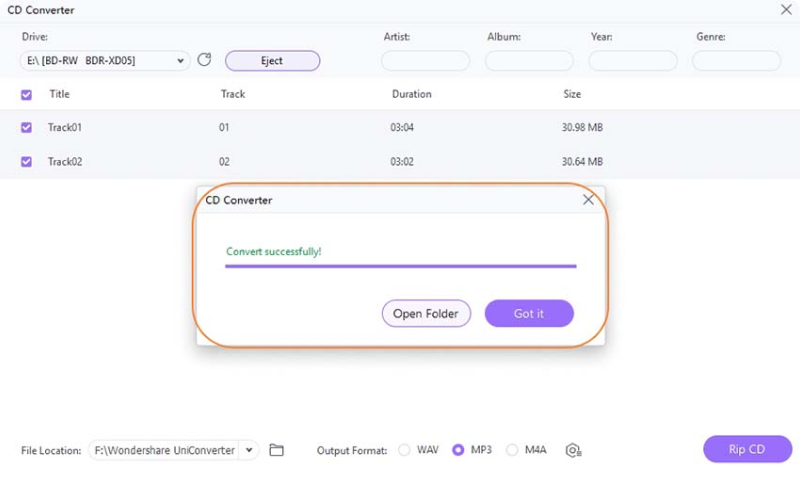
Task: Toggle the select-all tracks checkbox
Action: [26, 94]
